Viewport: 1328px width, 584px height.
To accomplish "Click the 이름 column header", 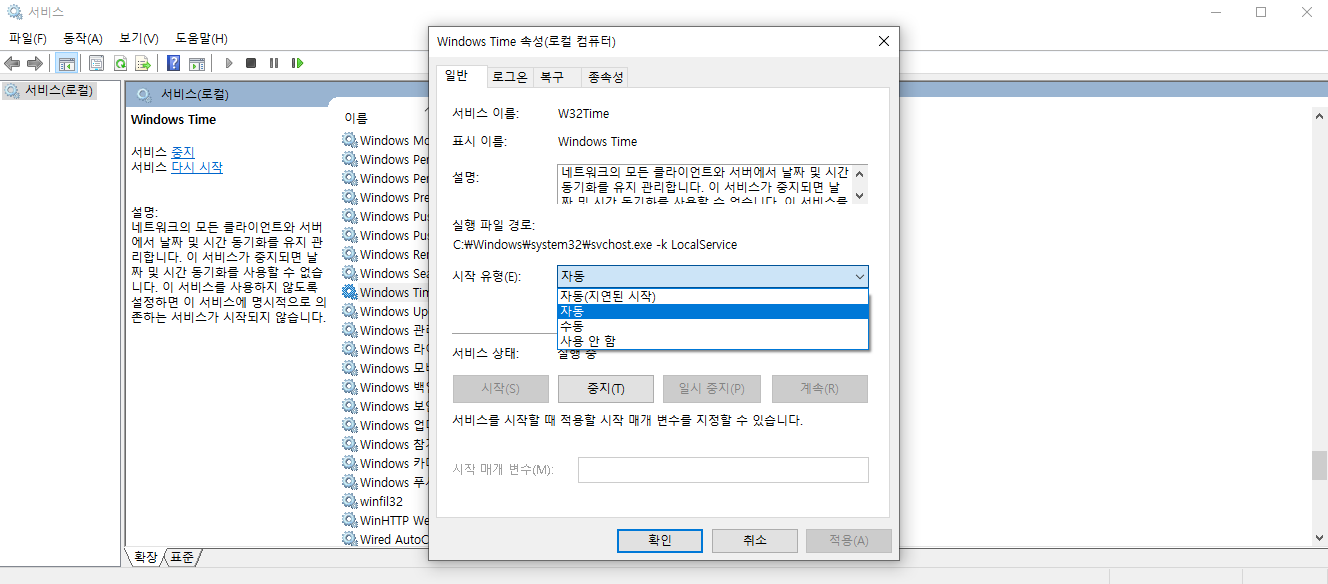I will click(x=356, y=117).
